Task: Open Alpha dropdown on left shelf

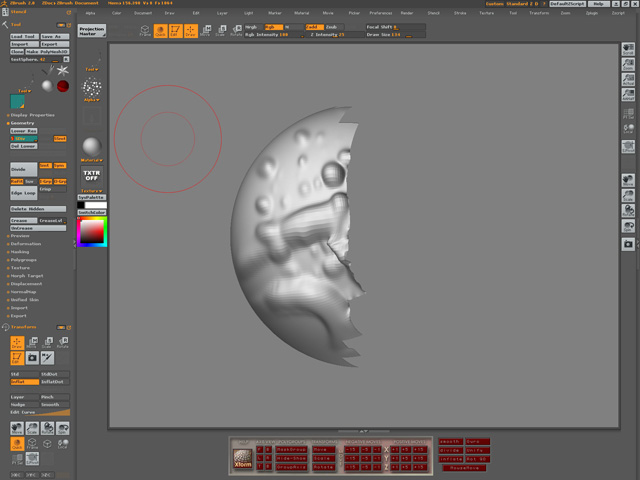Action: coord(92,100)
